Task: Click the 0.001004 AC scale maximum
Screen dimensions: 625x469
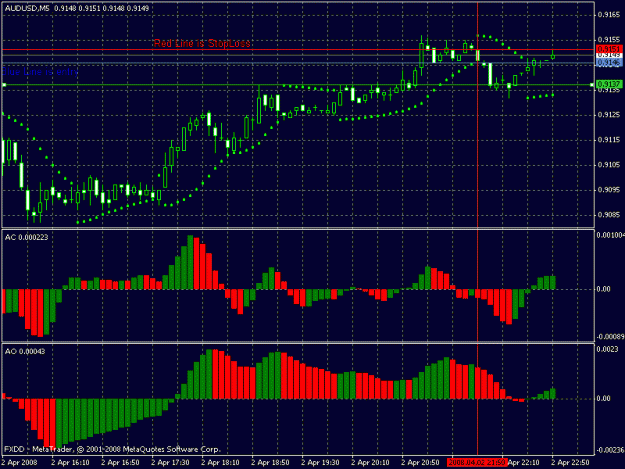Action: pyautogui.click(x=610, y=235)
